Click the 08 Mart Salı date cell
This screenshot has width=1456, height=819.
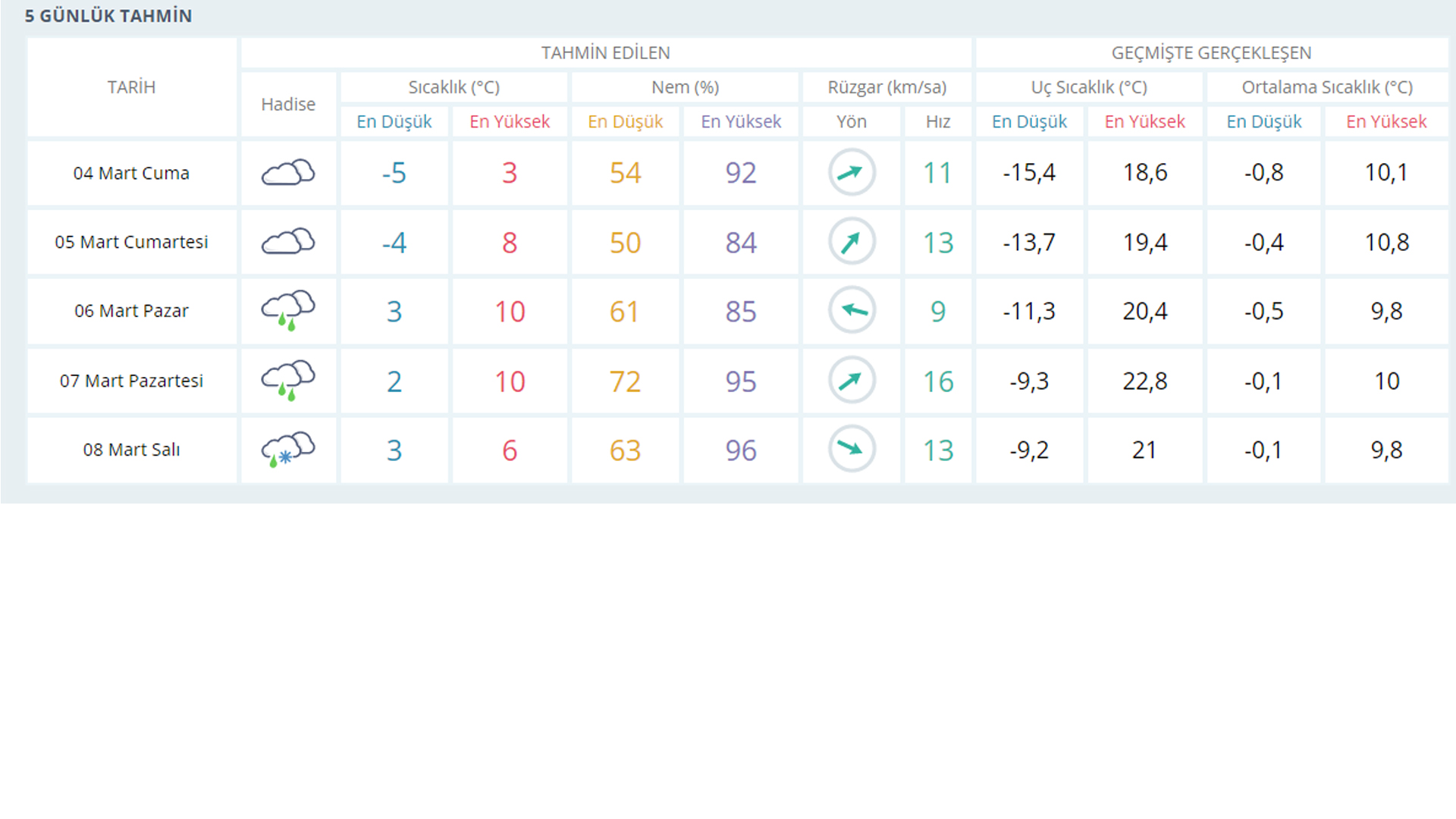131,450
